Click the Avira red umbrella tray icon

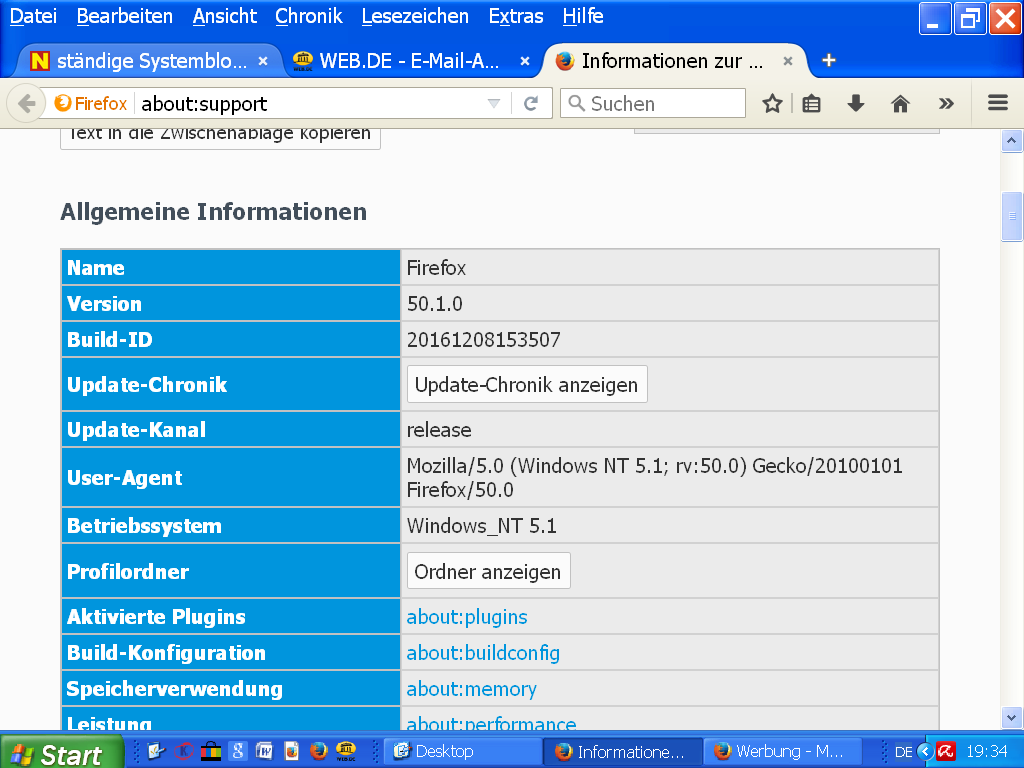point(946,752)
